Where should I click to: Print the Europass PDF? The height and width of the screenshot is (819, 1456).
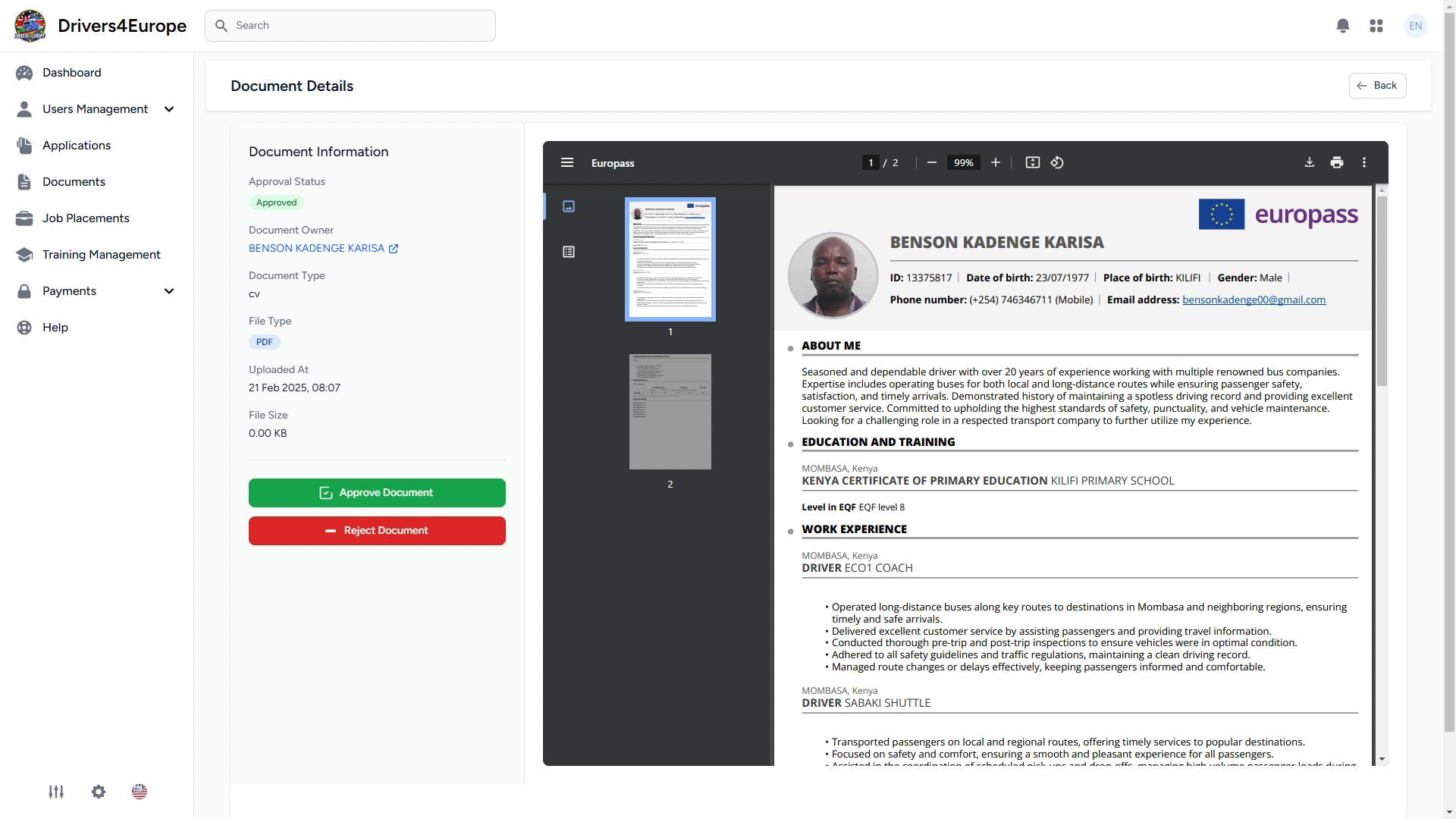pos(1337,163)
